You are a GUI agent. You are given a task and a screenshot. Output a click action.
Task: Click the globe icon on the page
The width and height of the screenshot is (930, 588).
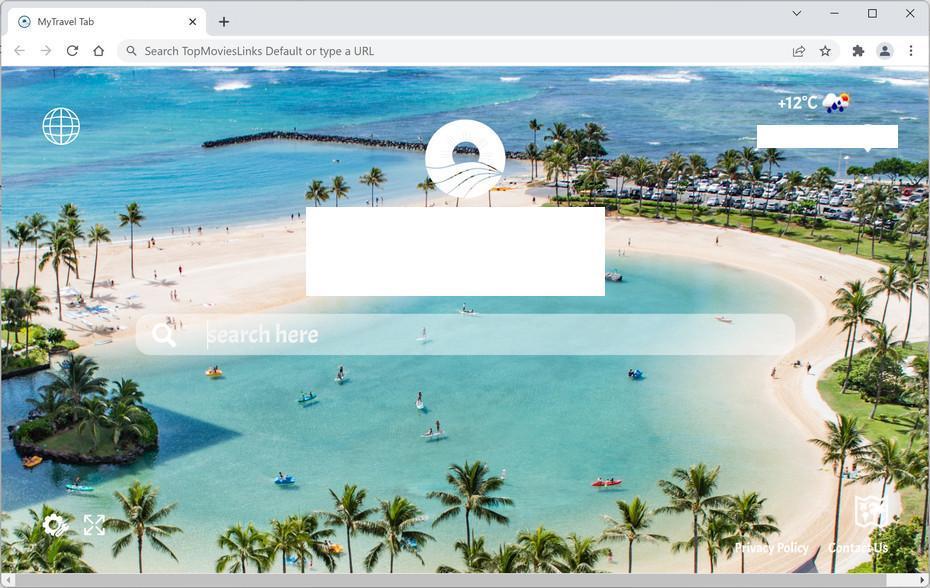click(61, 126)
